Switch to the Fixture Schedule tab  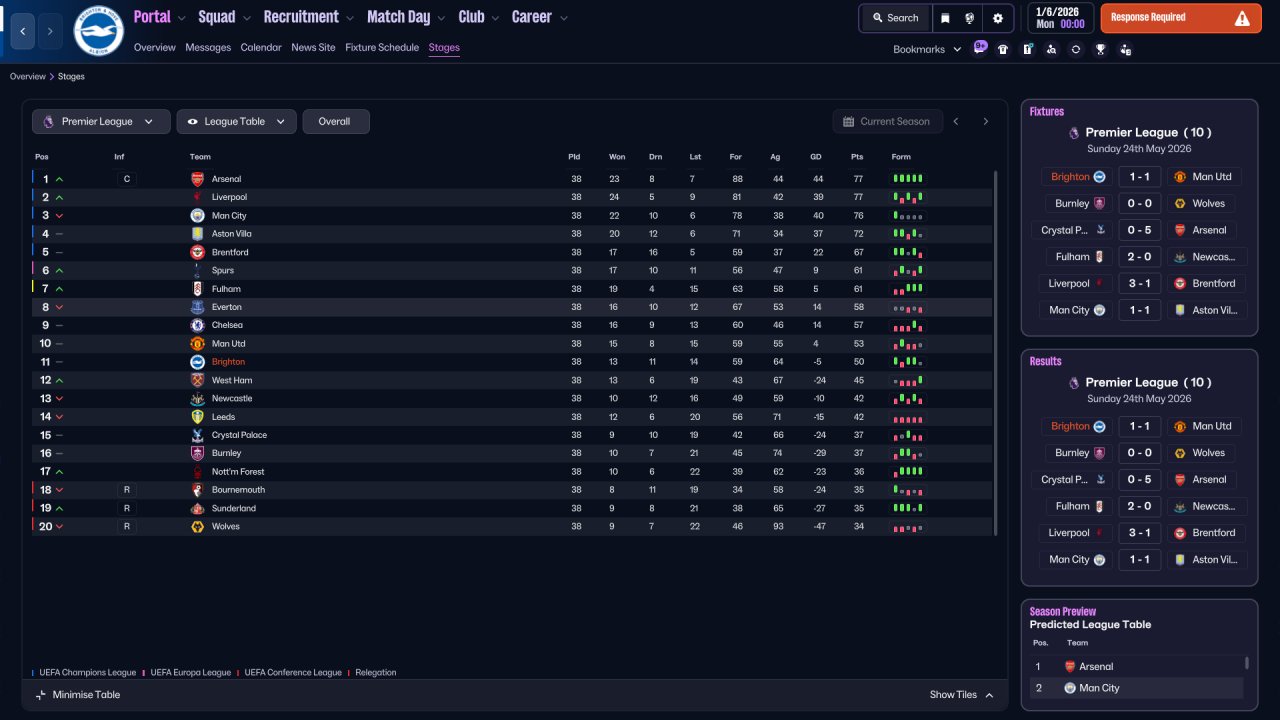tap(382, 47)
